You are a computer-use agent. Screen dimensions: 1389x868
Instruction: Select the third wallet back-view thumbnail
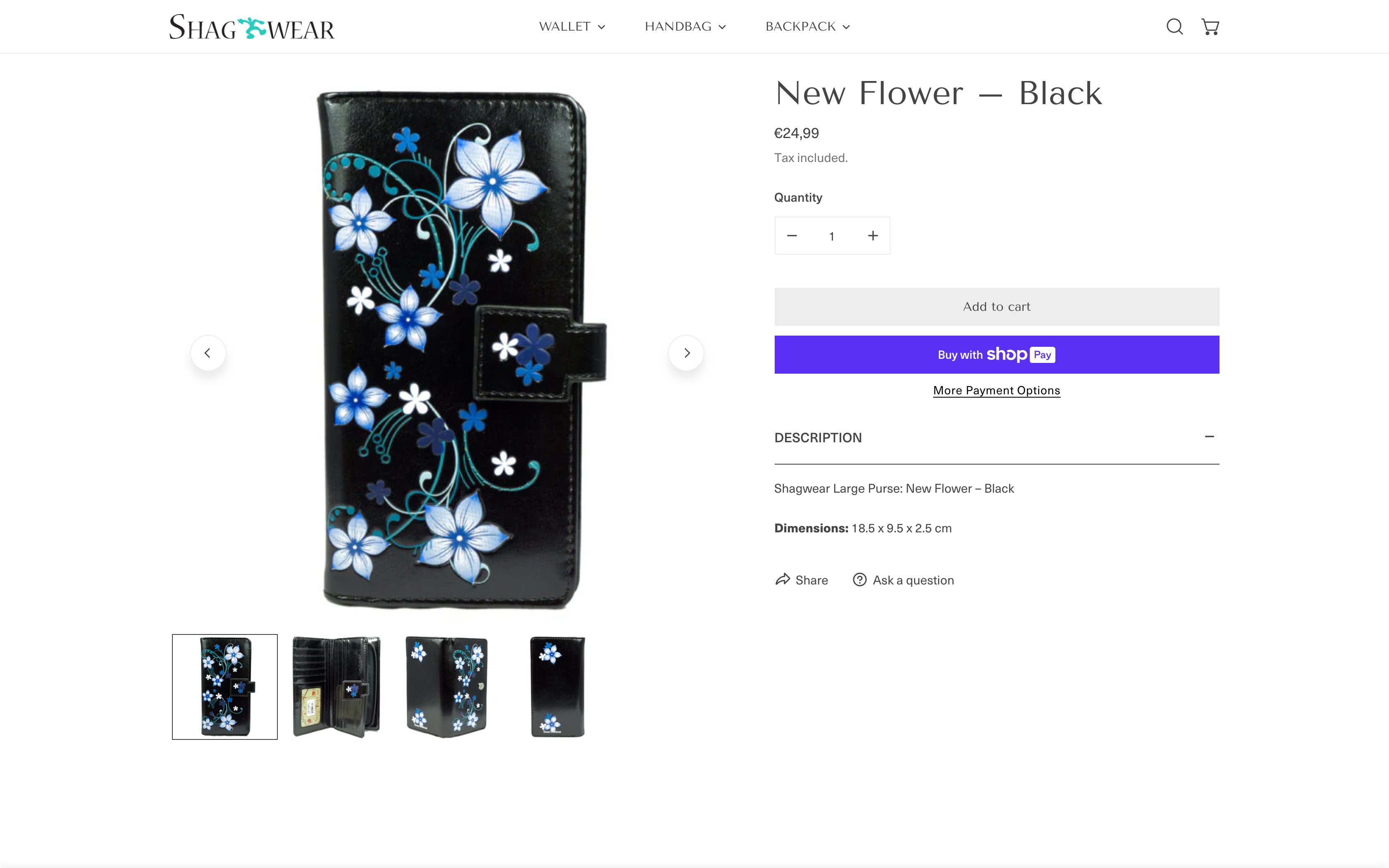[447, 687]
